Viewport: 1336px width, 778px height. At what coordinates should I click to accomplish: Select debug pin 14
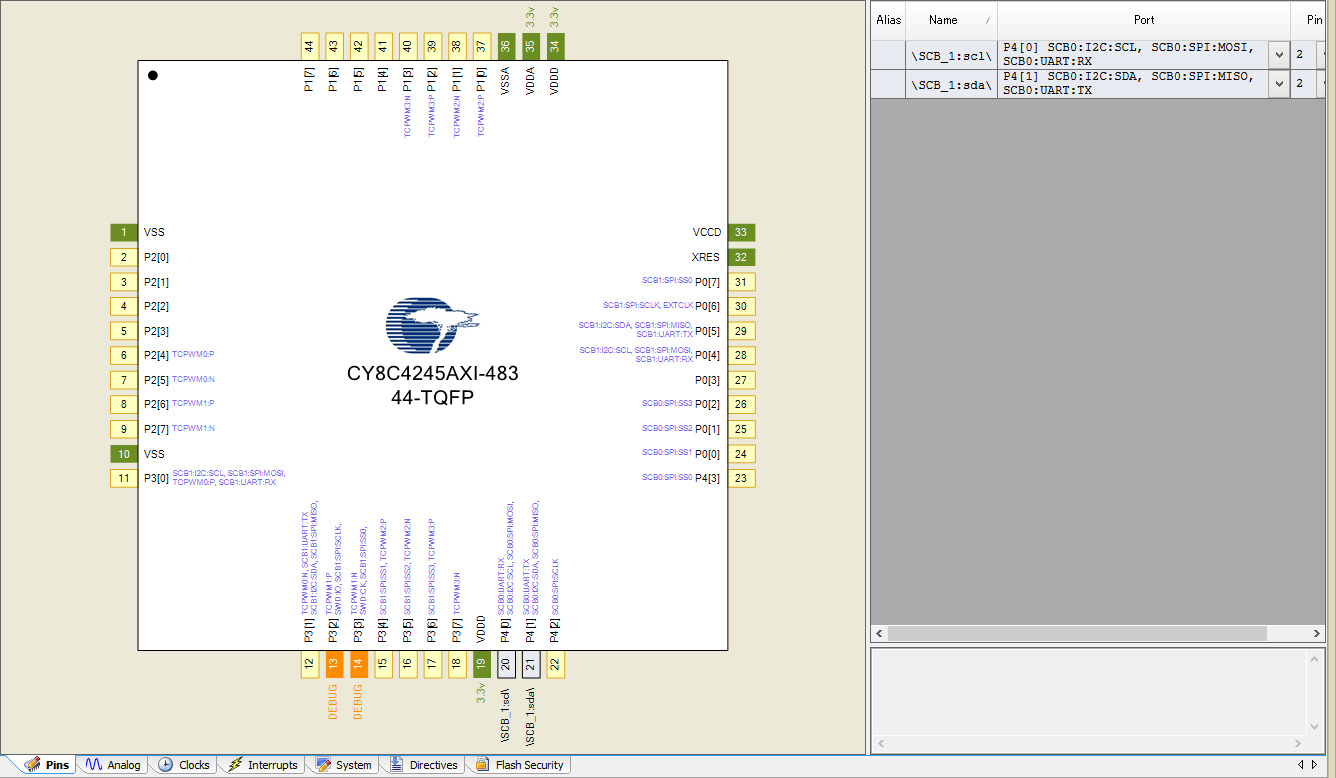[x=359, y=664]
